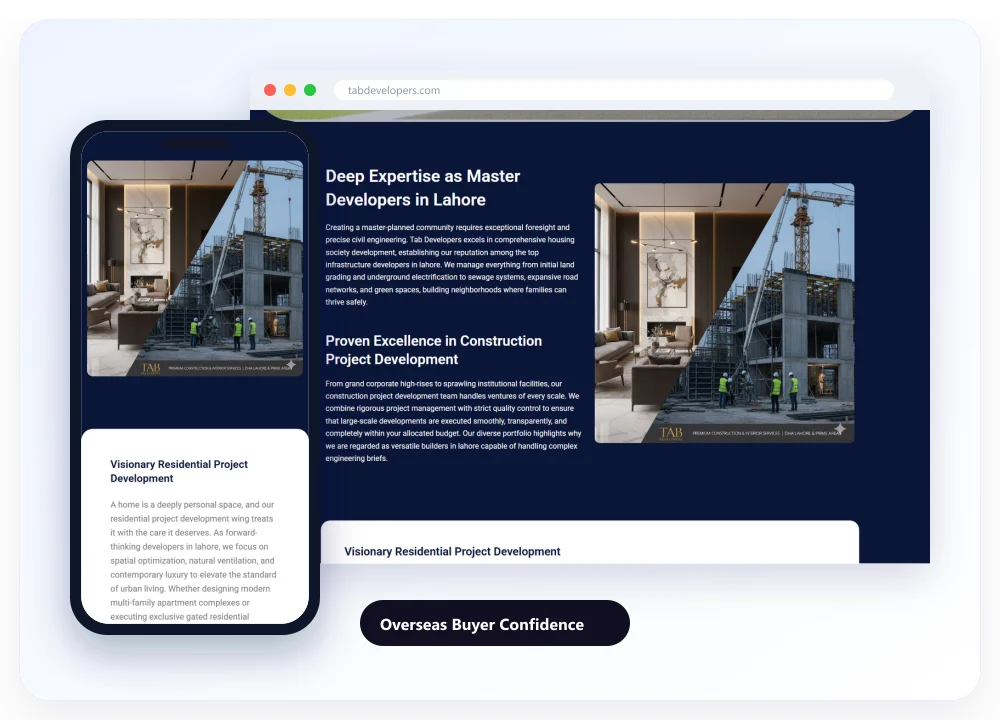Screen dimensions: 1000x720
Task: Open the construction image in the phone mockup
Action: click(195, 268)
